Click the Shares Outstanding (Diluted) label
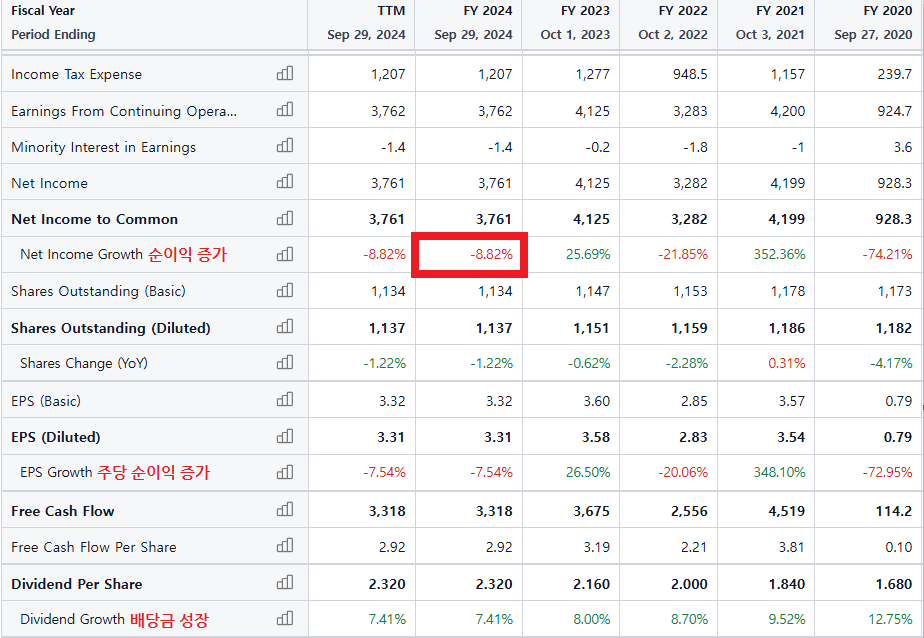The image size is (924, 638). [111, 328]
